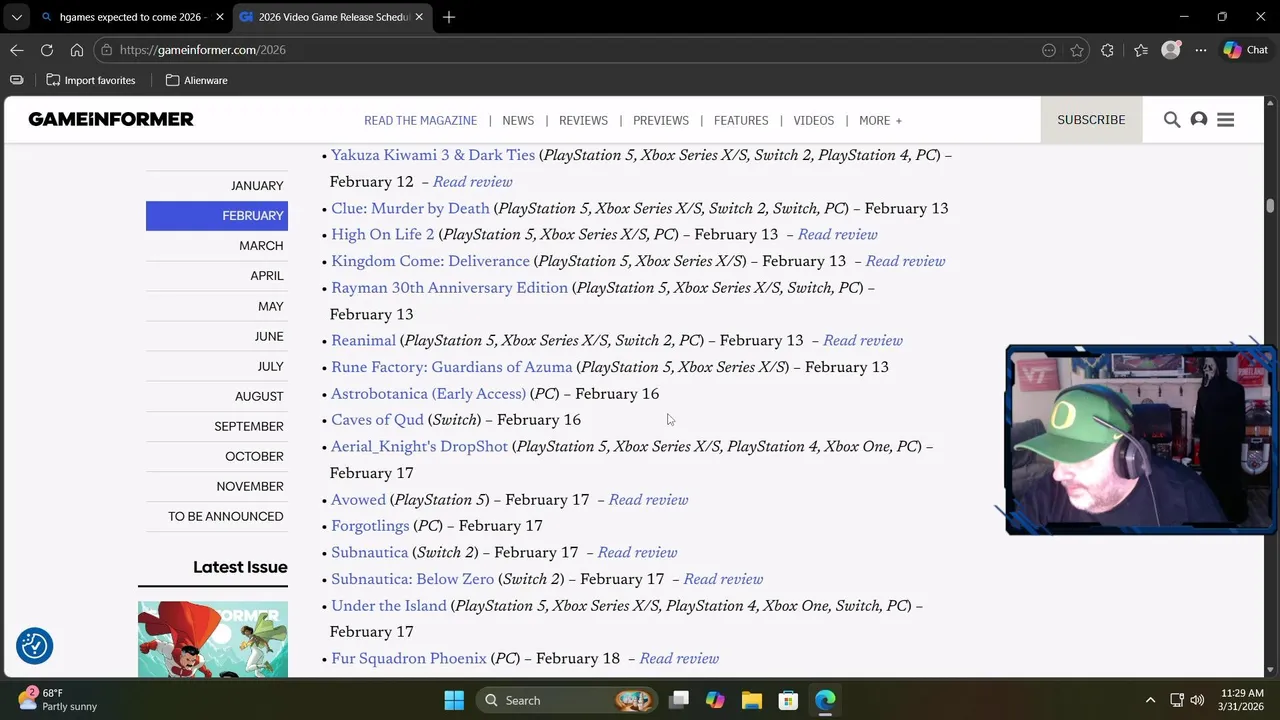Open favorites list icon in toolbar
Screen dimensions: 1280x720
(x=1141, y=50)
